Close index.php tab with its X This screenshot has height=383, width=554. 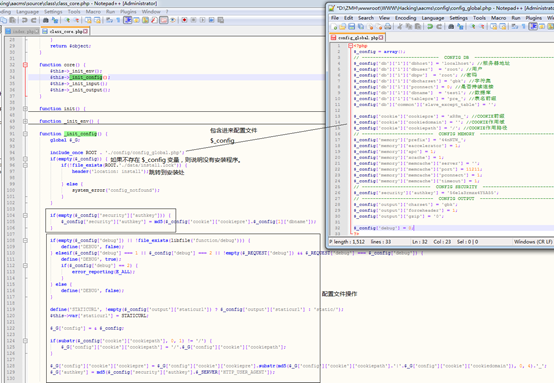click(x=37, y=31)
